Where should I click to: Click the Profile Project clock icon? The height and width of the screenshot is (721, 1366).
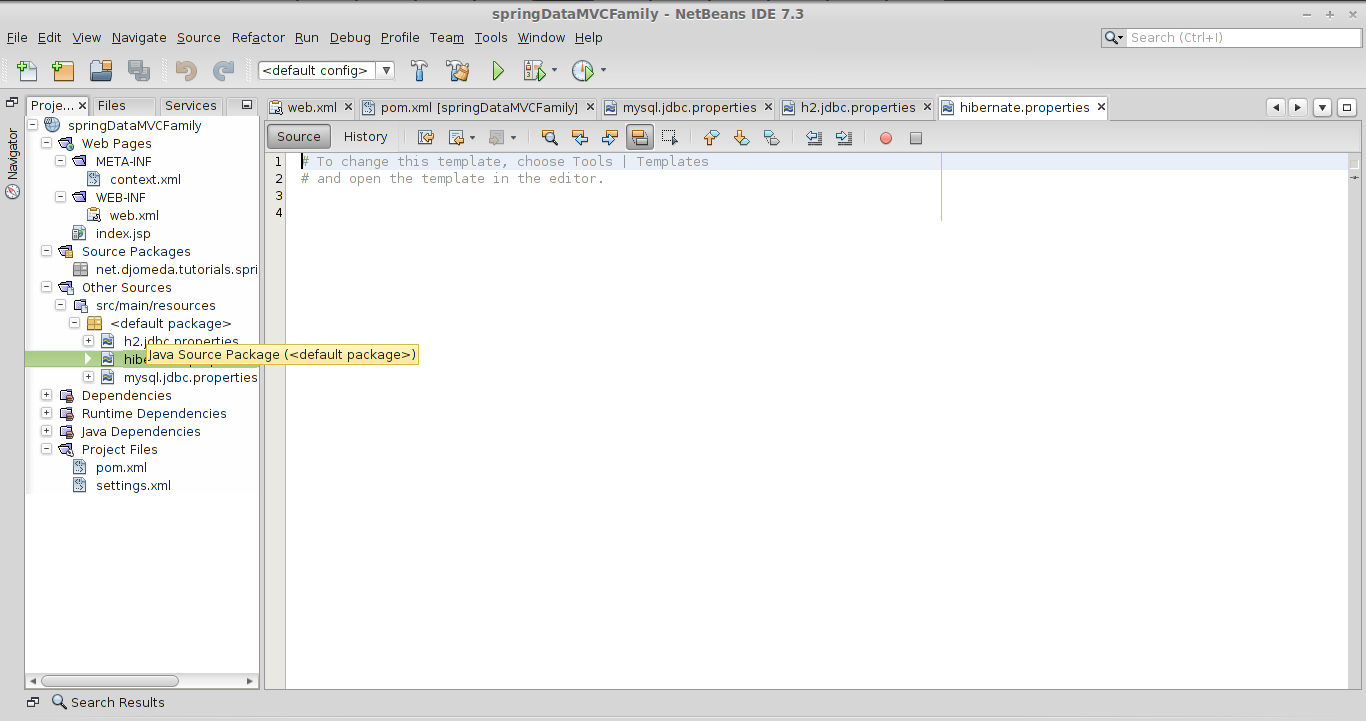pos(582,71)
